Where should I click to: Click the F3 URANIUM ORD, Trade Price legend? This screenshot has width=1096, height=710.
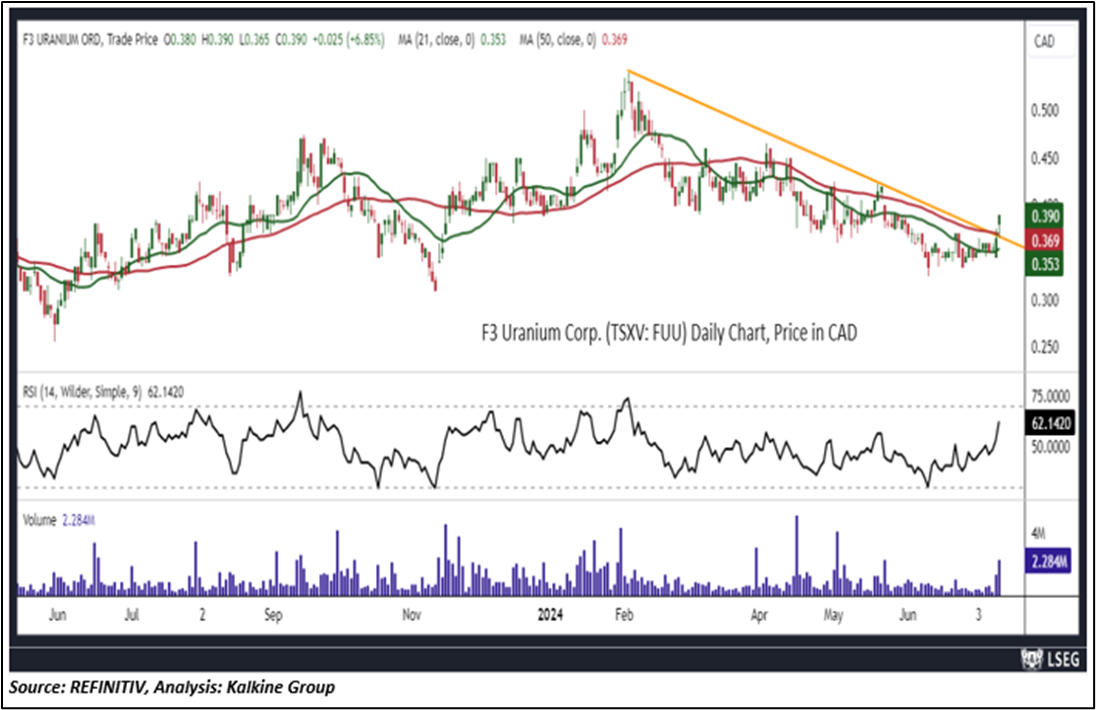(x=90, y=40)
